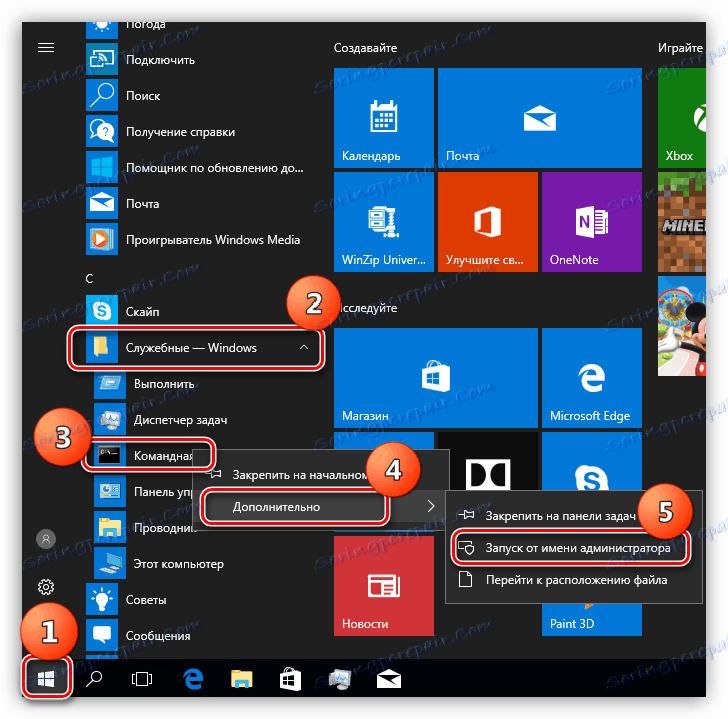Open Поиск app icon in list
The height and width of the screenshot is (719, 728).
102,95
